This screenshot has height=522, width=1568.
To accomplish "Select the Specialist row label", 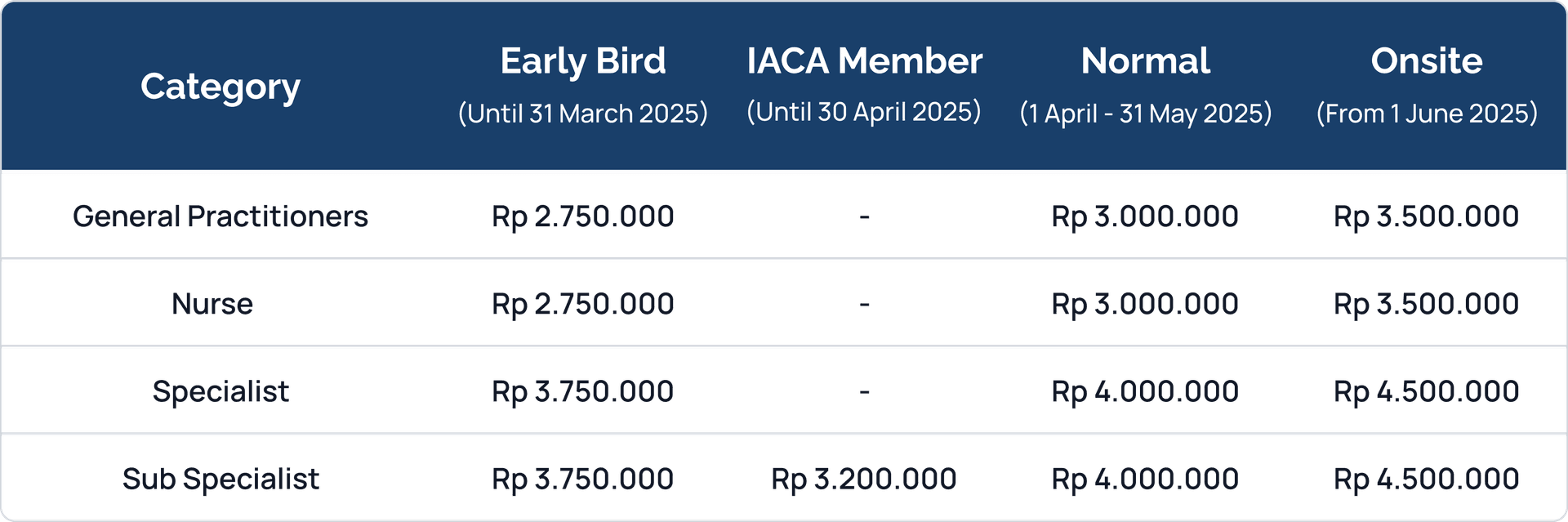I will (220, 391).
